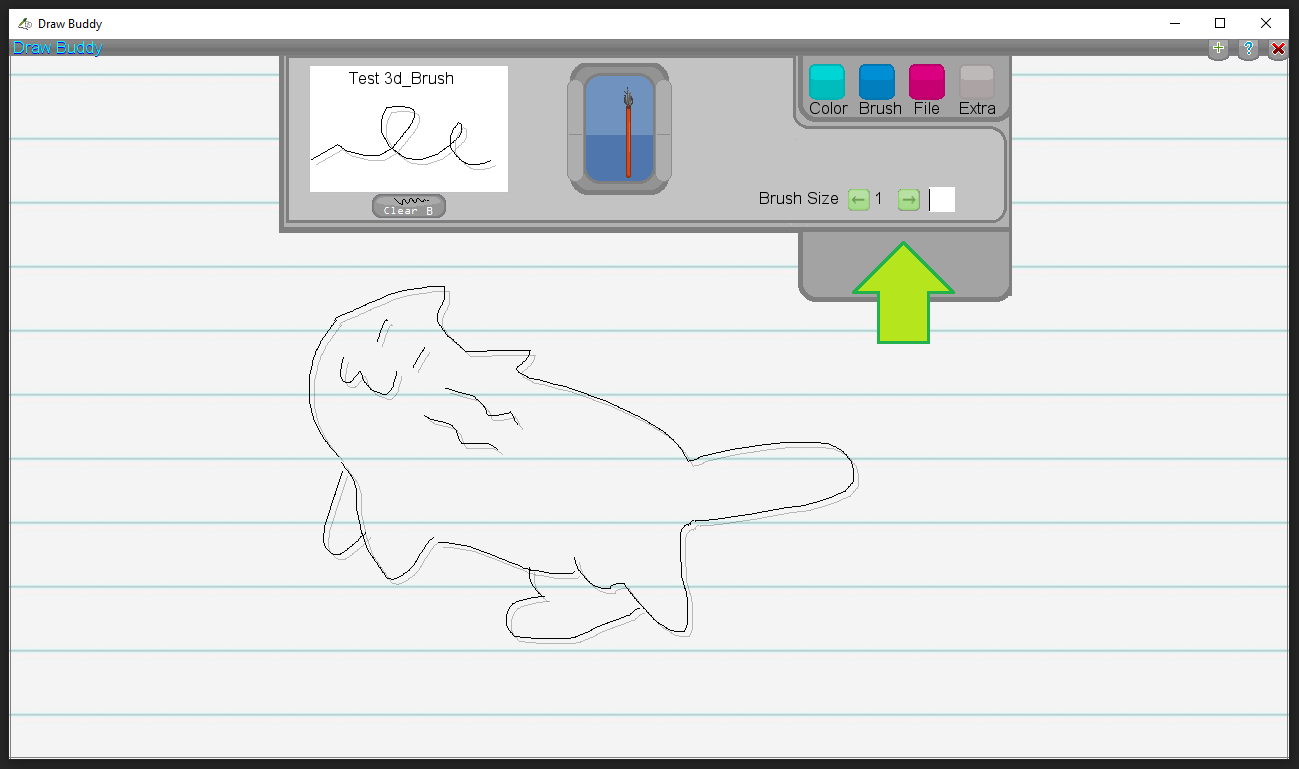Click the Test 3d_Brush preview canvas

click(x=409, y=129)
